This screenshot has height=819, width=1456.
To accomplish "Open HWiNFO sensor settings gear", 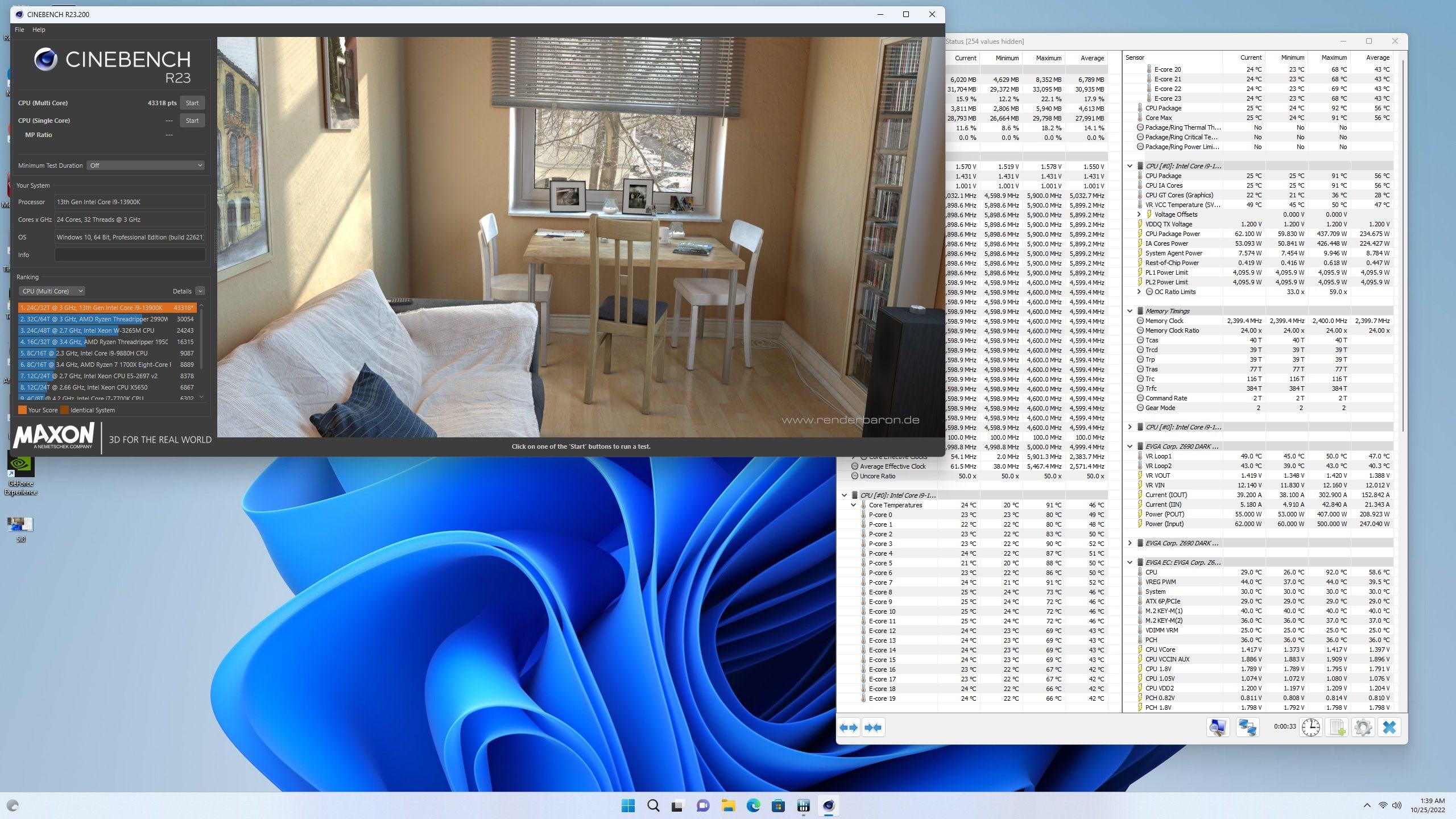I will (1363, 727).
